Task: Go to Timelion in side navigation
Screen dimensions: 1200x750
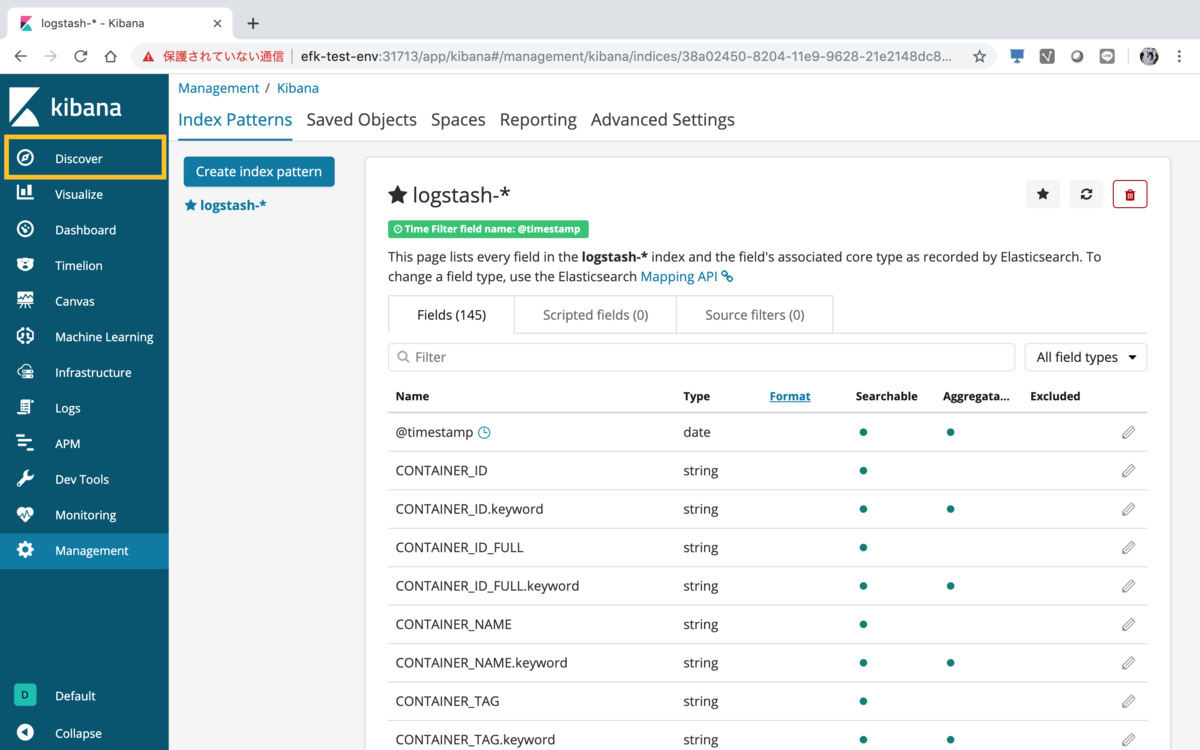Action: (x=78, y=266)
